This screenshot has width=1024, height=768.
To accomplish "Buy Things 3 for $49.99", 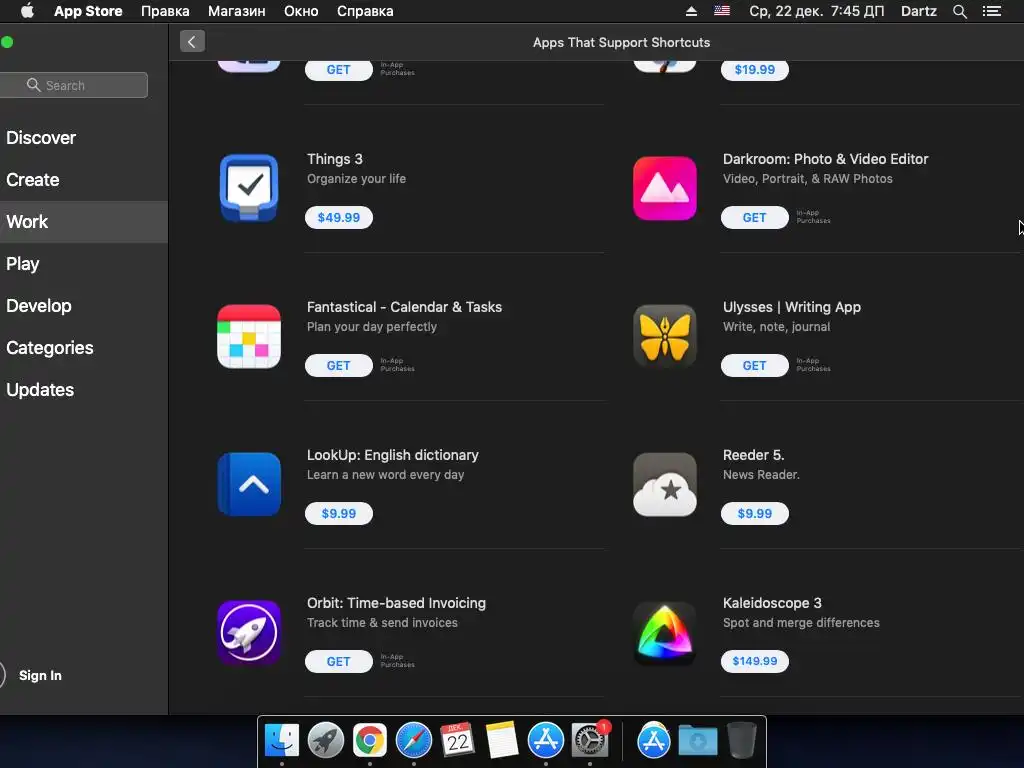I will tap(338, 217).
